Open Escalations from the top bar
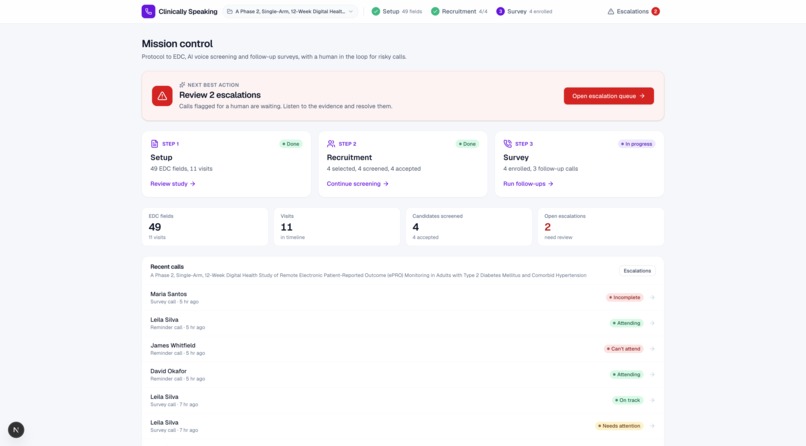Viewport: 806px width, 446px height. [633, 11]
